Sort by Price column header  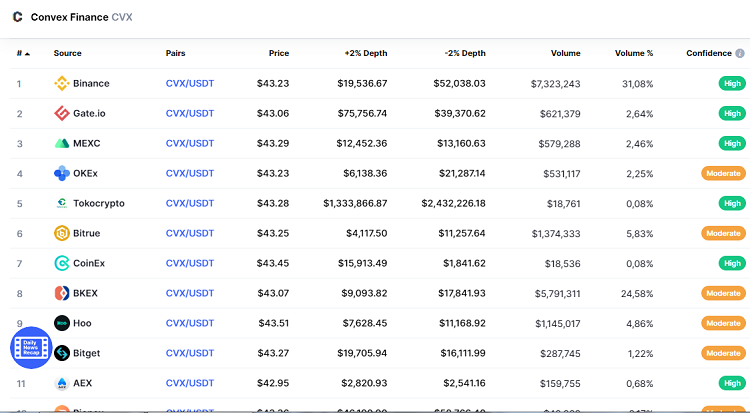click(279, 53)
